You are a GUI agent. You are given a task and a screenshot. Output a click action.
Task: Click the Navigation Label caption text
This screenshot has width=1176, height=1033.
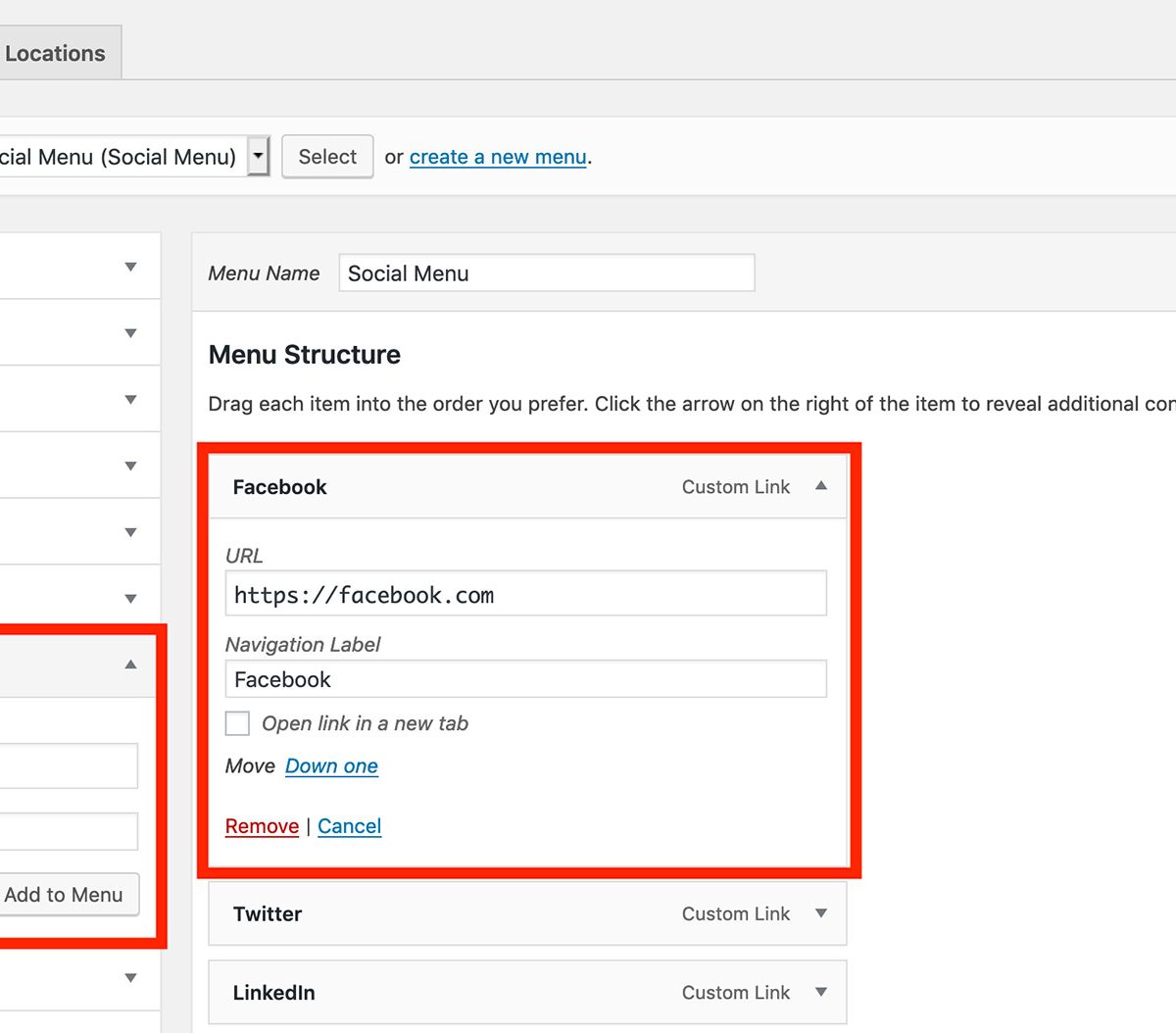pos(303,645)
